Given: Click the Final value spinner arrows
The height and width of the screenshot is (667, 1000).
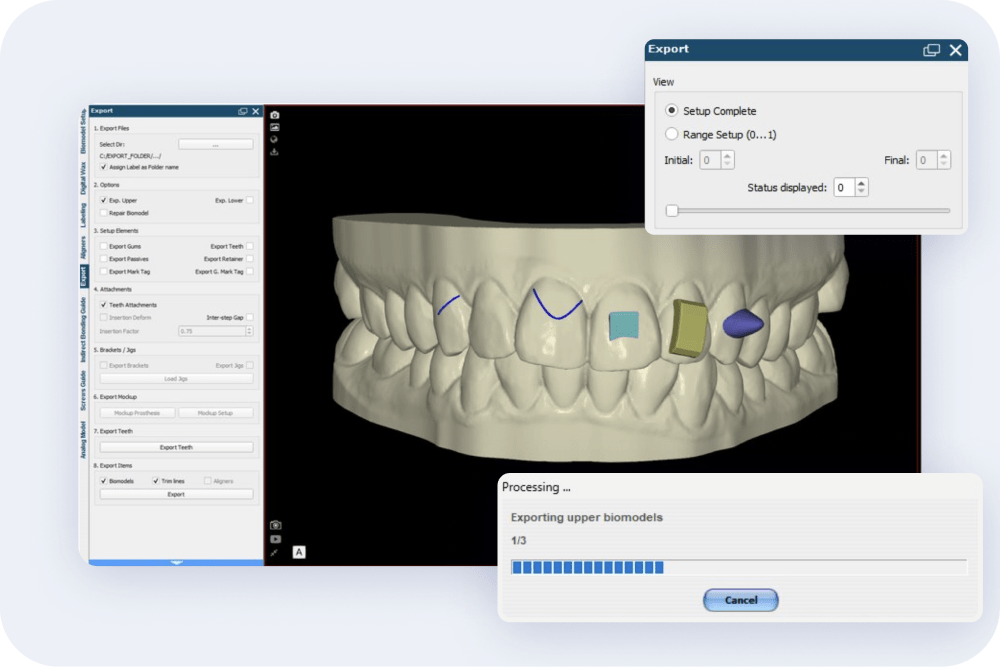Looking at the screenshot, I should pos(944,160).
